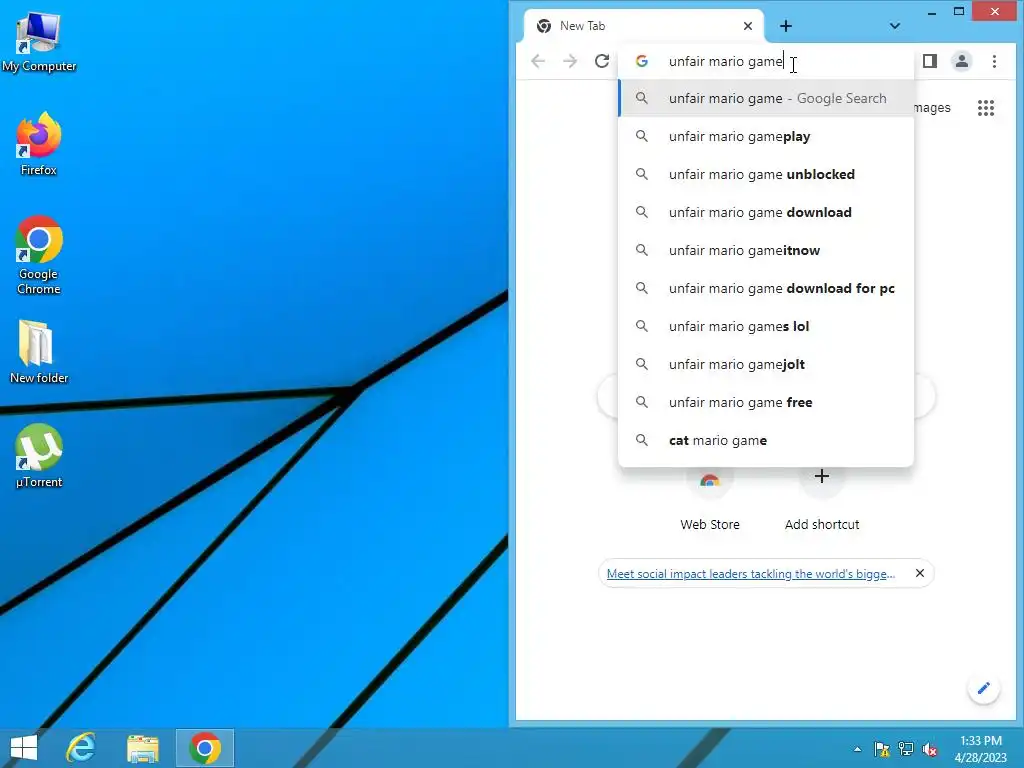Open Chrome three-dot menu
The height and width of the screenshot is (768, 1024).
click(994, 61)
